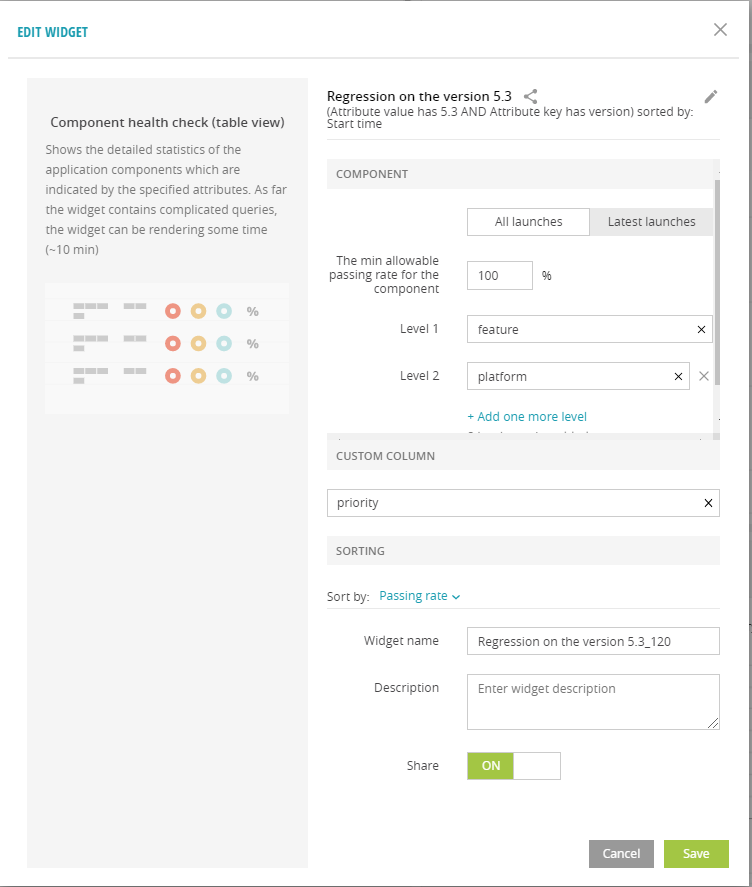Clear the "feature" Level 1 value
The height and width of the screenshot is (887, 752).
tap(701, 329)
